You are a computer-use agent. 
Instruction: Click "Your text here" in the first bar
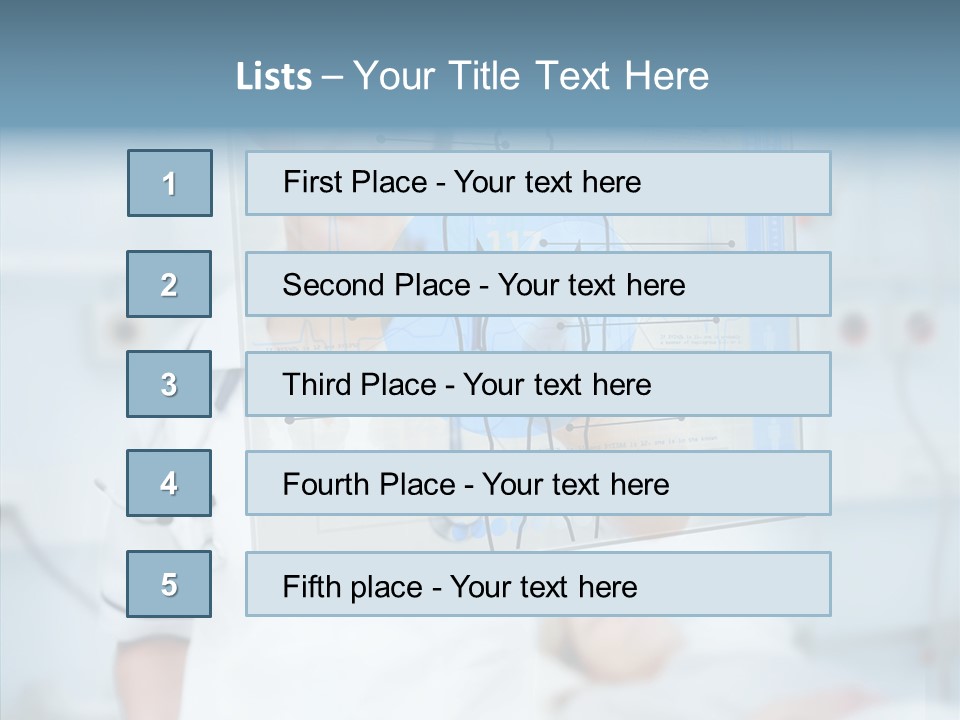pos(547,182)
